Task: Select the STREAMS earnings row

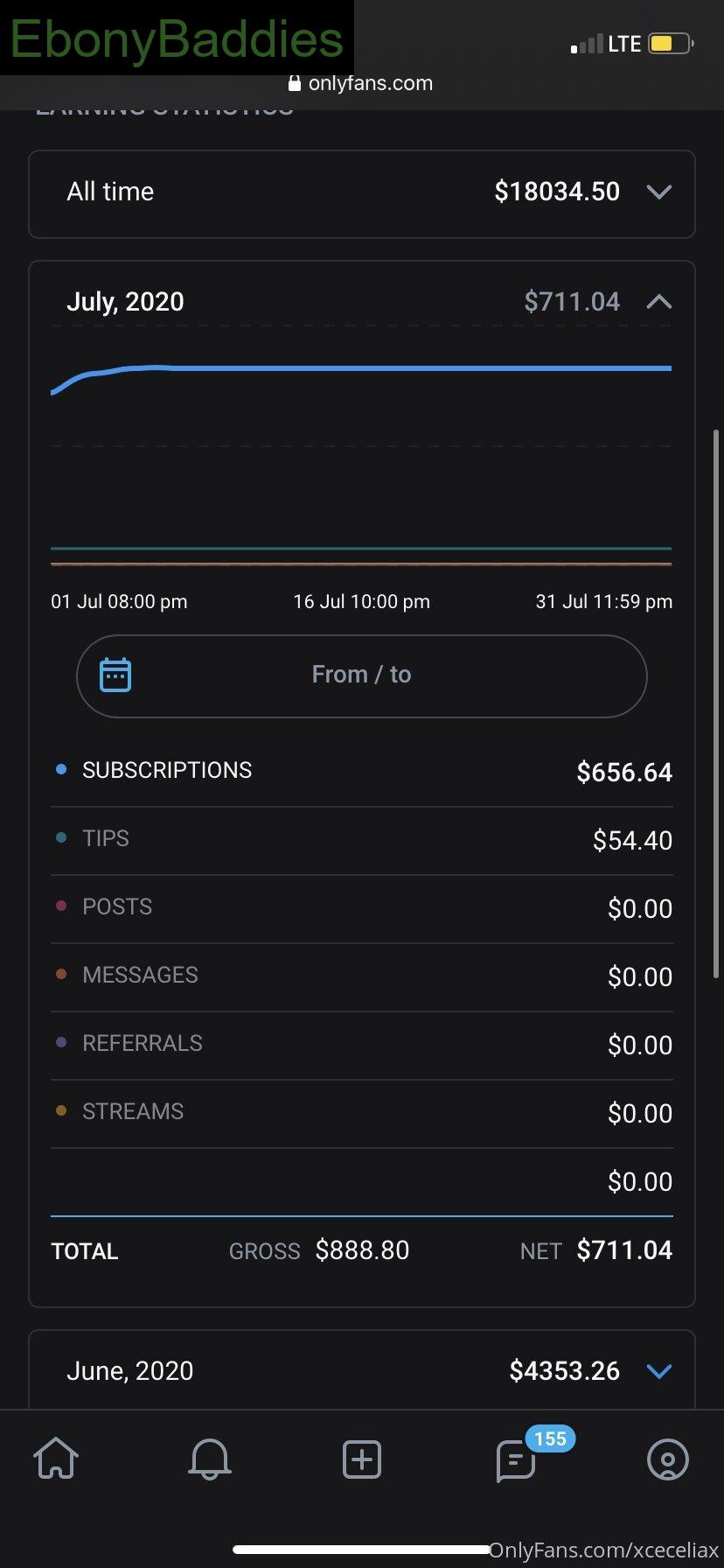Action: point(362,1112)
